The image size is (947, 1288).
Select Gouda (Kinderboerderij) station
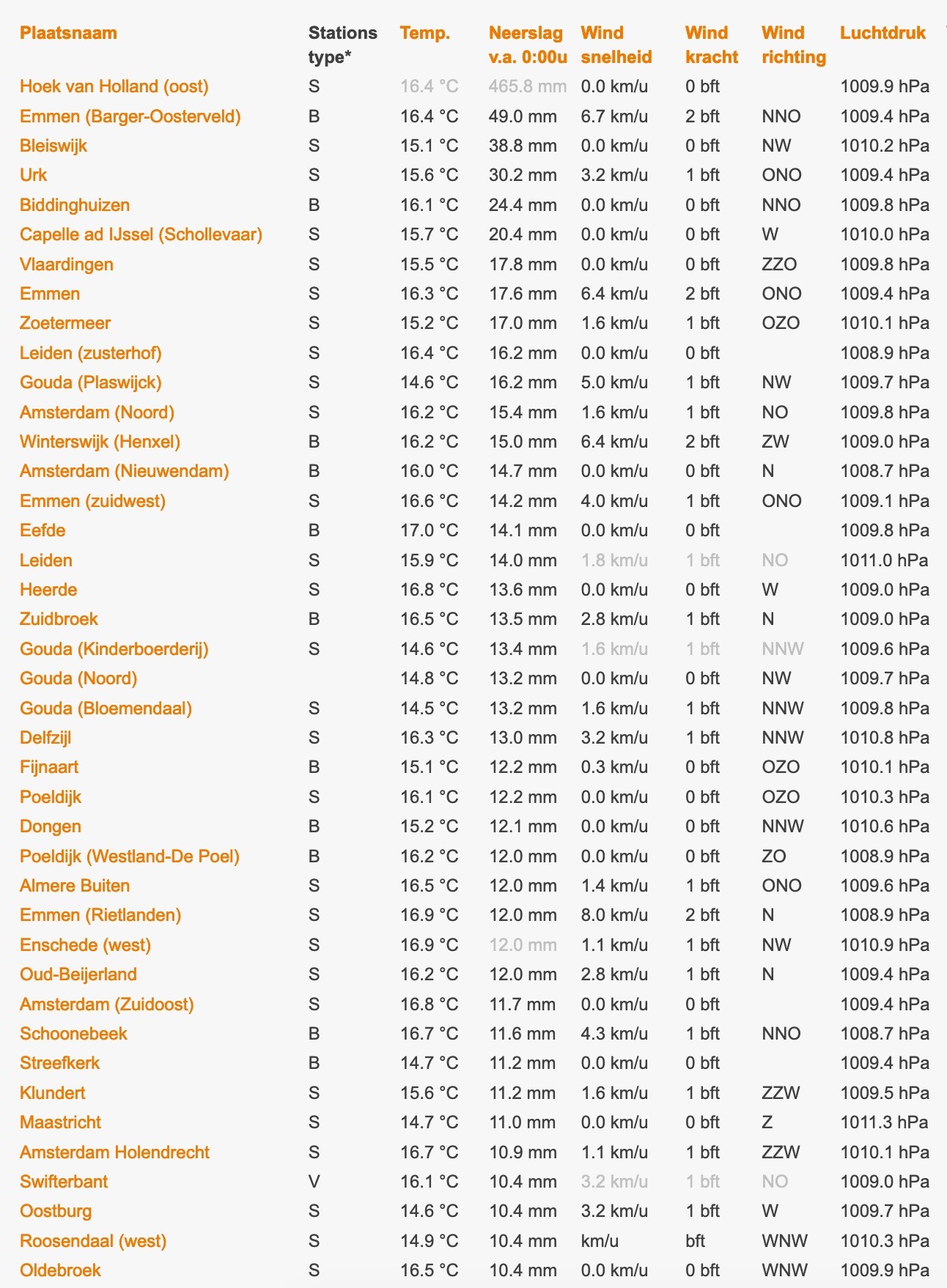[114, 649]
